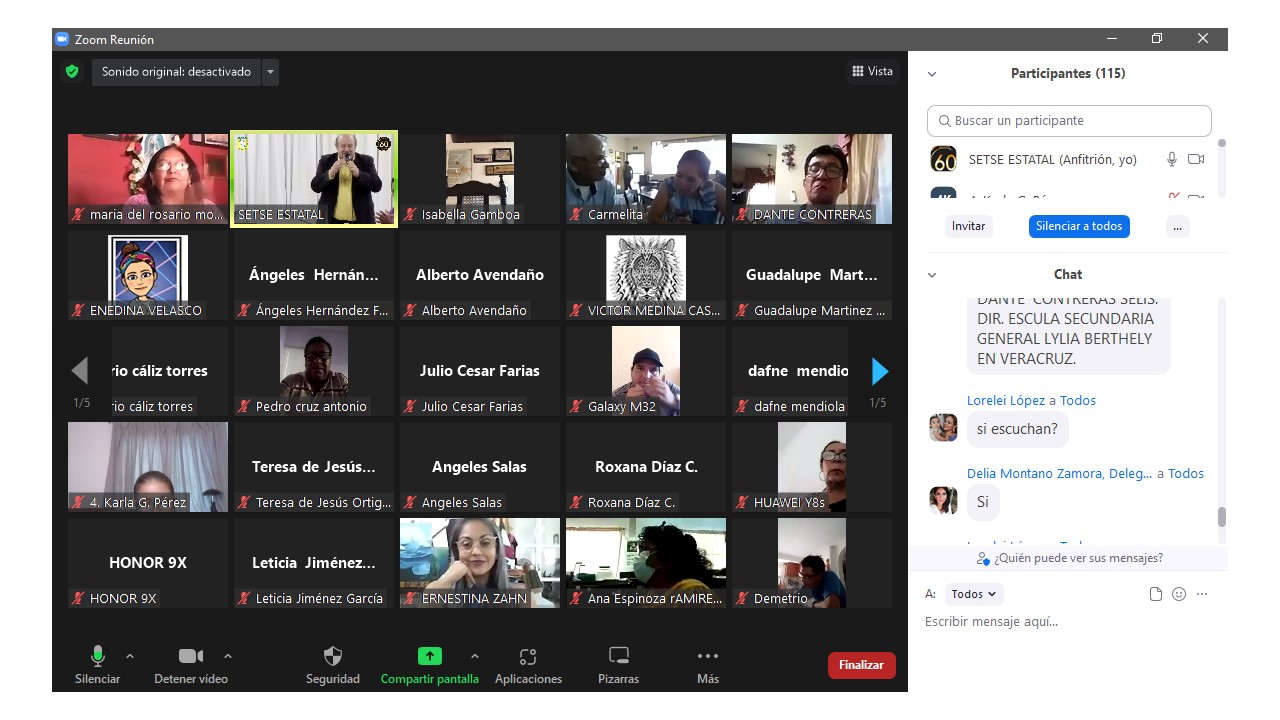Select the Pedro cruz antonio video tile
Image resolution: width=1280 pixels, height=720 pixels.
(x=314, y=371)
